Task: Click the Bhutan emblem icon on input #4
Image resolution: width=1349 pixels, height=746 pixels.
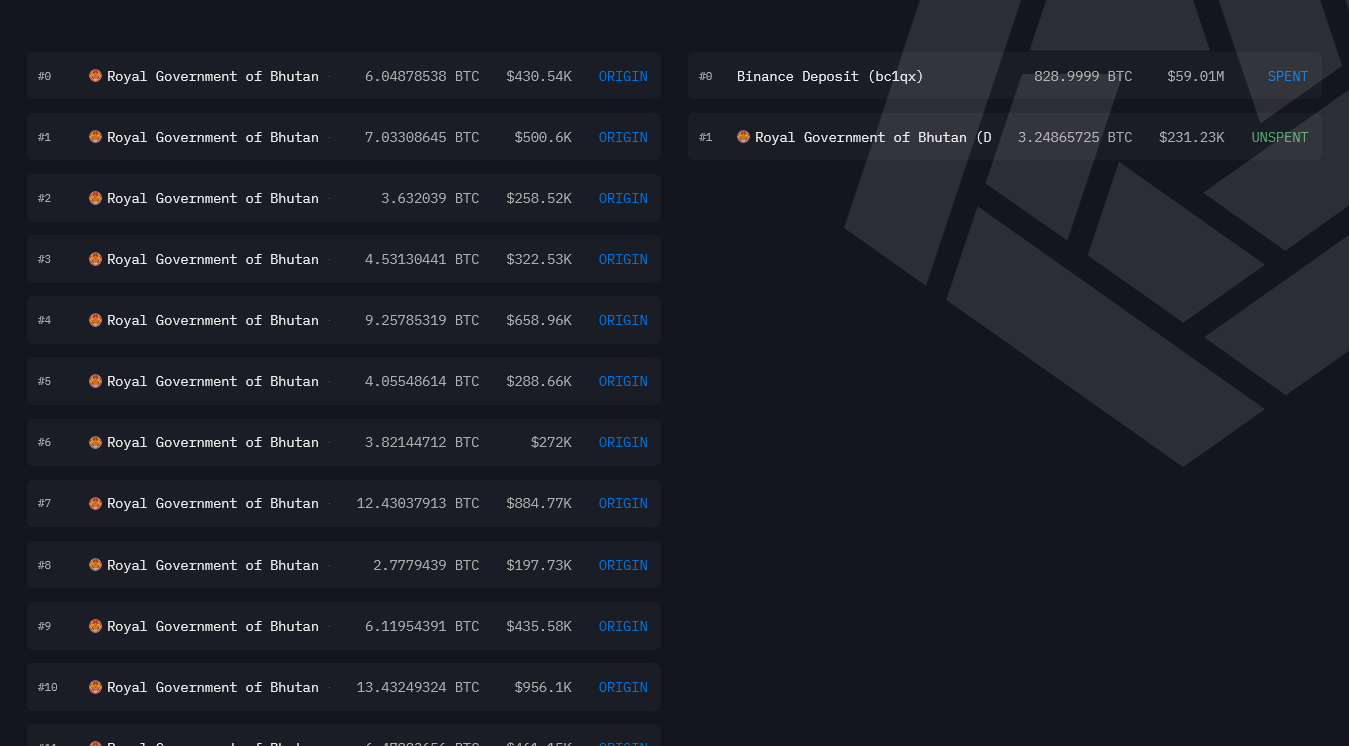Action: tap(95, 320)
